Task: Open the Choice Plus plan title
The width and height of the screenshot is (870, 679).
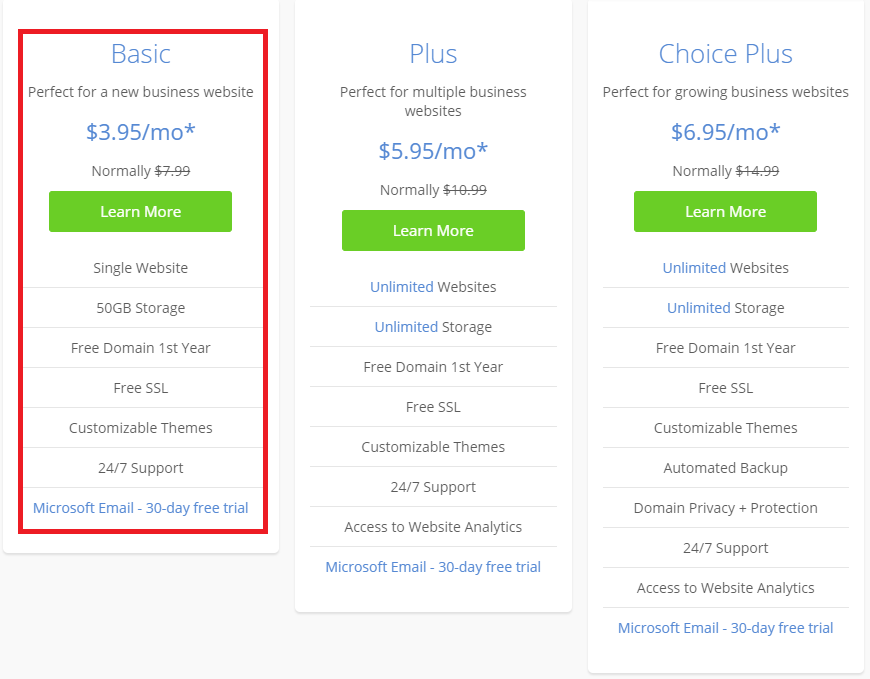Action: pyautogui.click(x=725, y=54)
